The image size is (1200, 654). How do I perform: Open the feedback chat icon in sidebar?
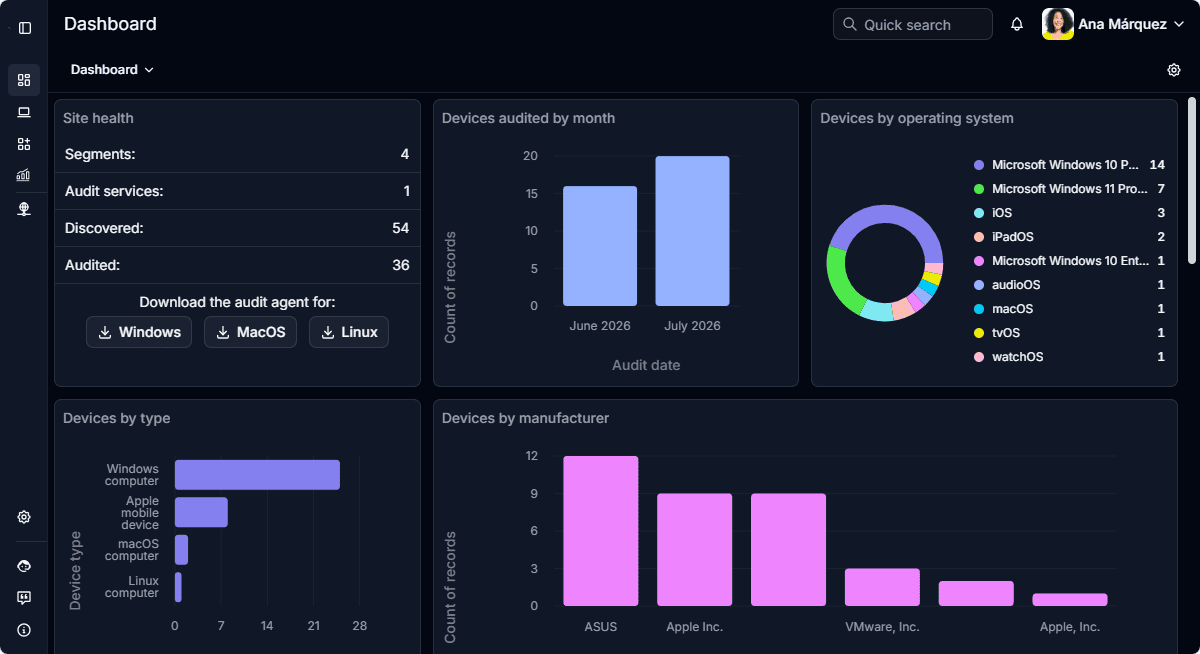[x=24, y=598]
